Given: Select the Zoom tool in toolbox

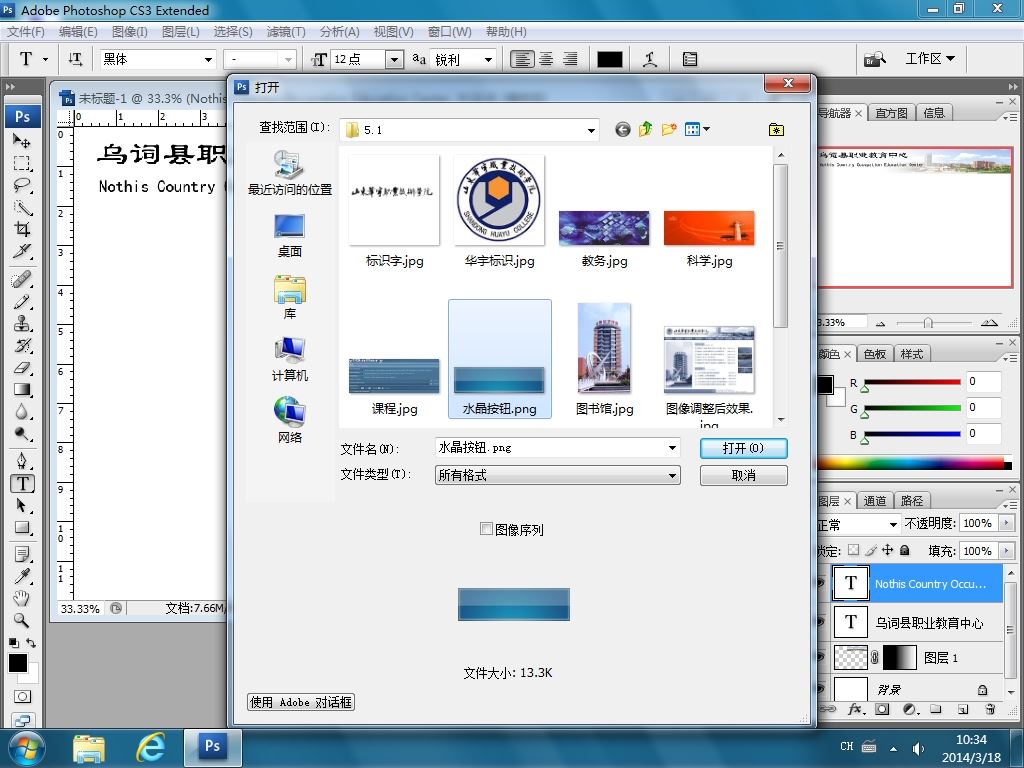Looking at the screenshot, I should point(22,620).
